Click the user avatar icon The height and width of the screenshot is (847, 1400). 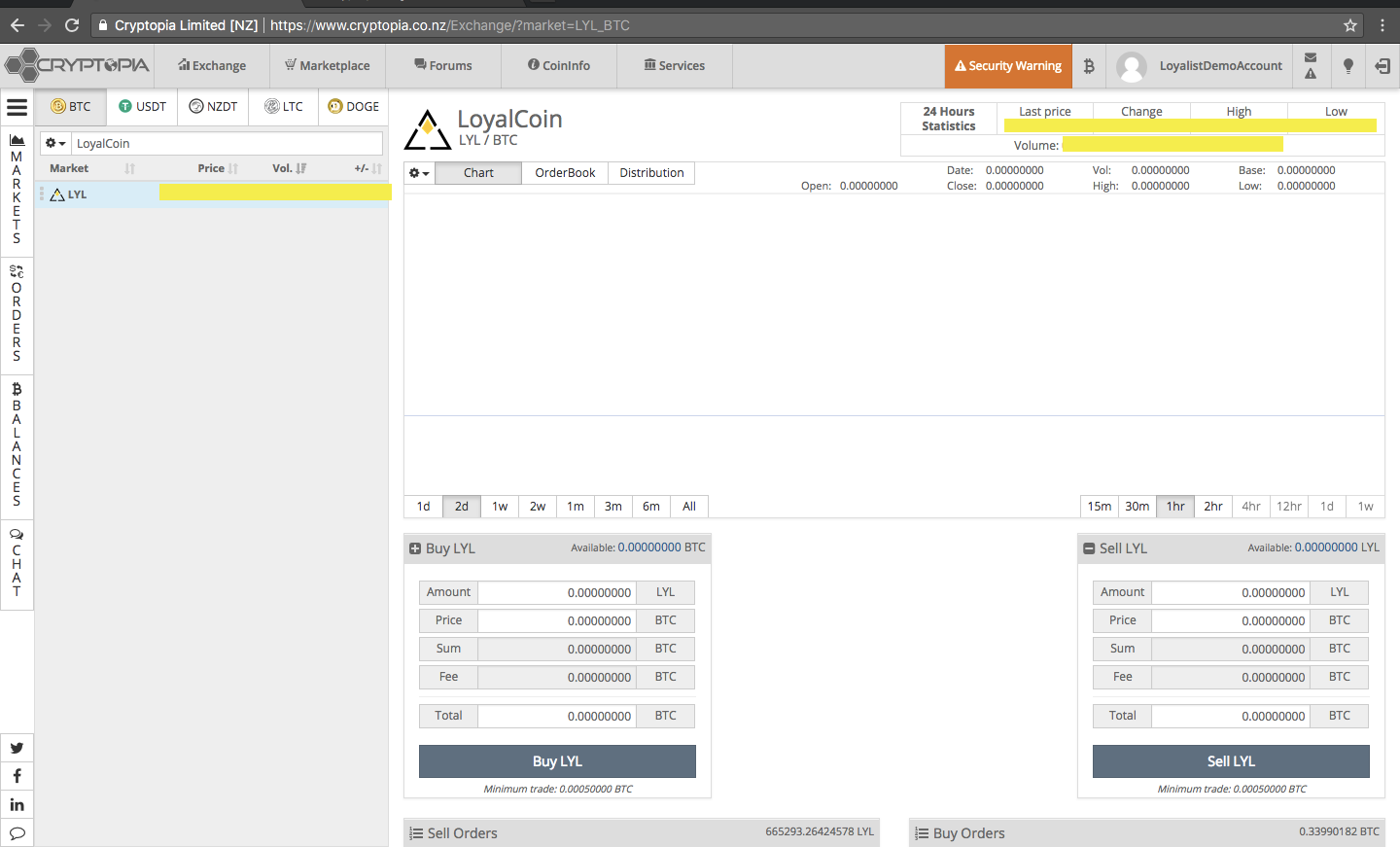coord(1132,66)
